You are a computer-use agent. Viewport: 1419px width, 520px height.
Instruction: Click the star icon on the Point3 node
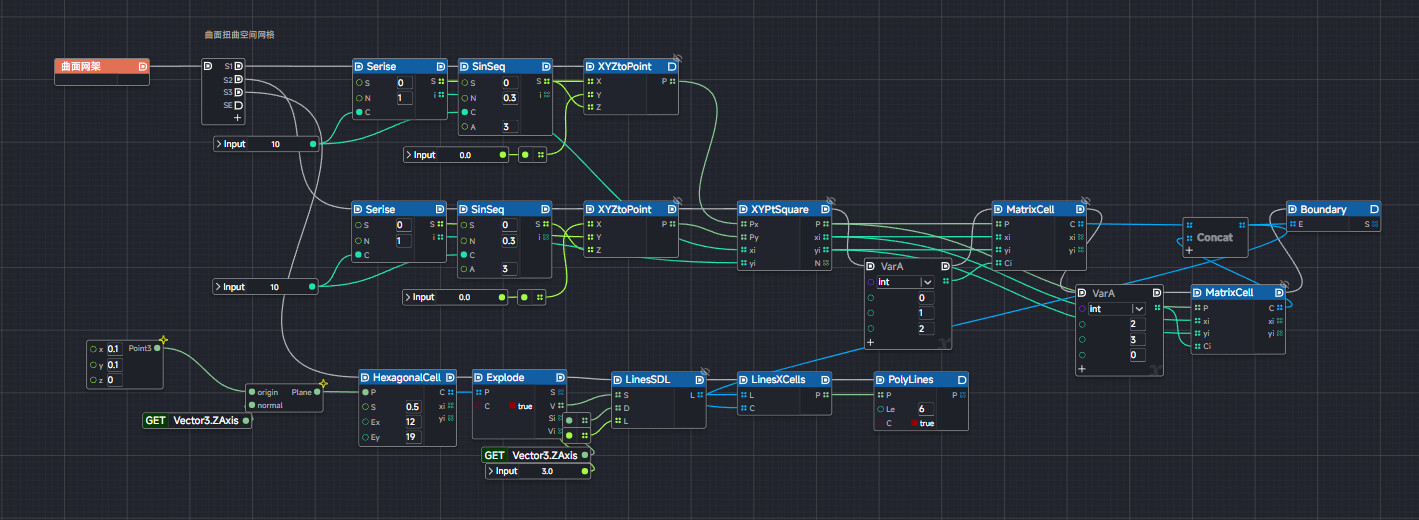click(x=163, y=340)
